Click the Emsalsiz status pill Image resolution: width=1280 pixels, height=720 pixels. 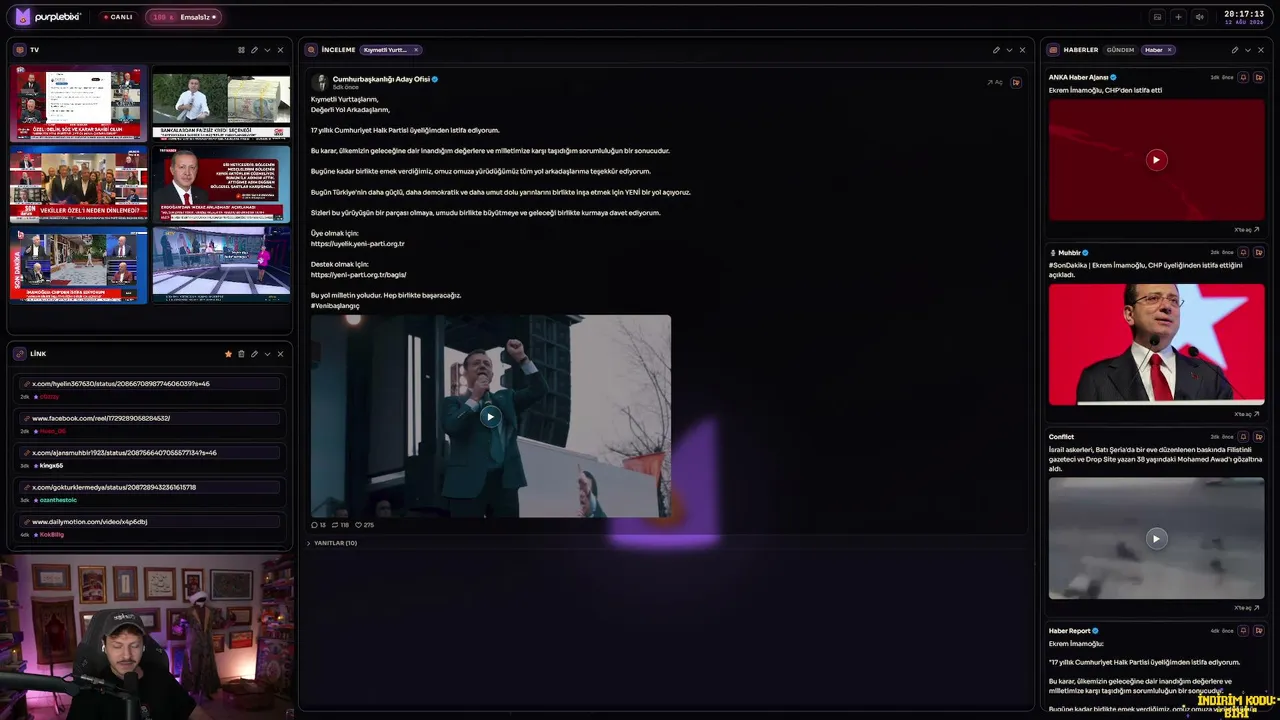click(x=183, y=17)
